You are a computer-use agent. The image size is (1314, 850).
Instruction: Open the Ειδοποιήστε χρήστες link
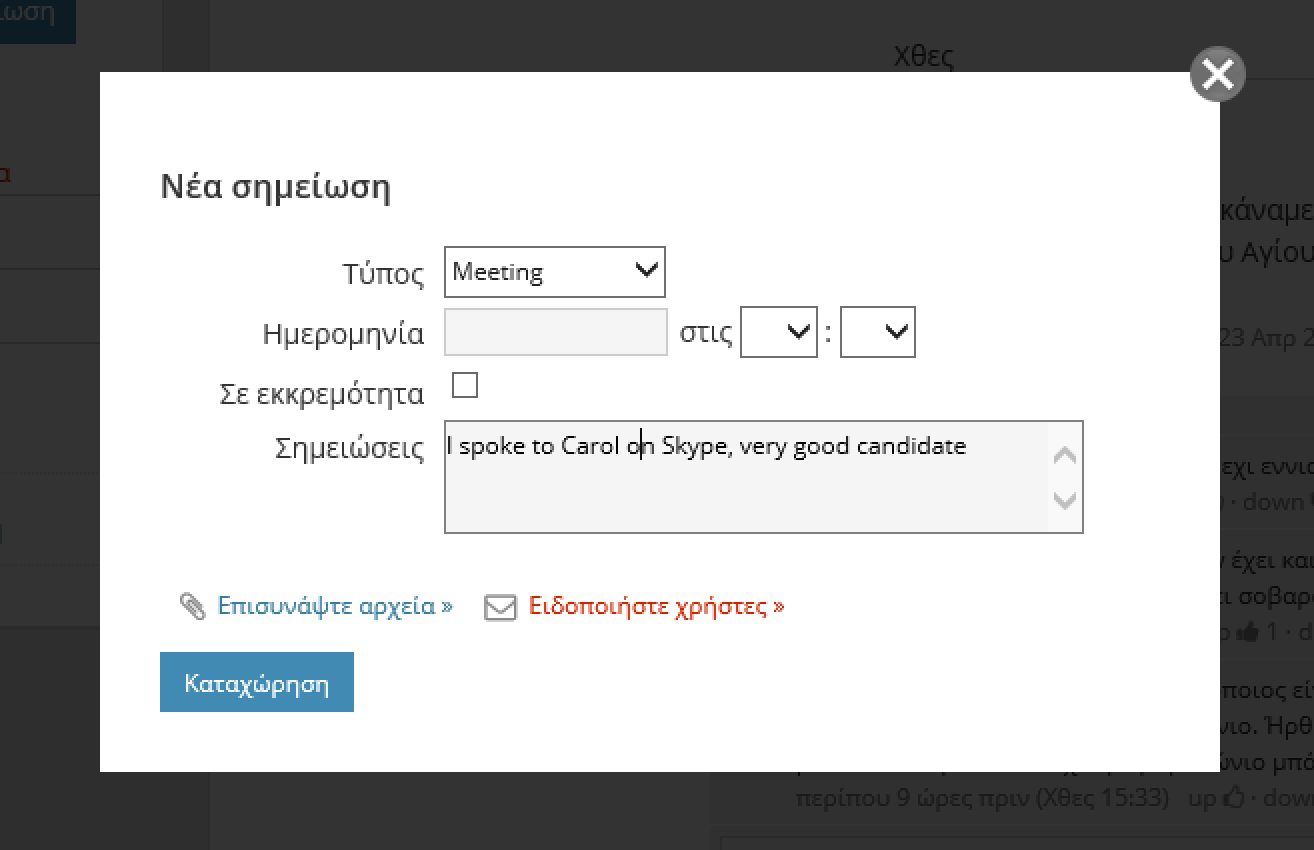point(656,606)
